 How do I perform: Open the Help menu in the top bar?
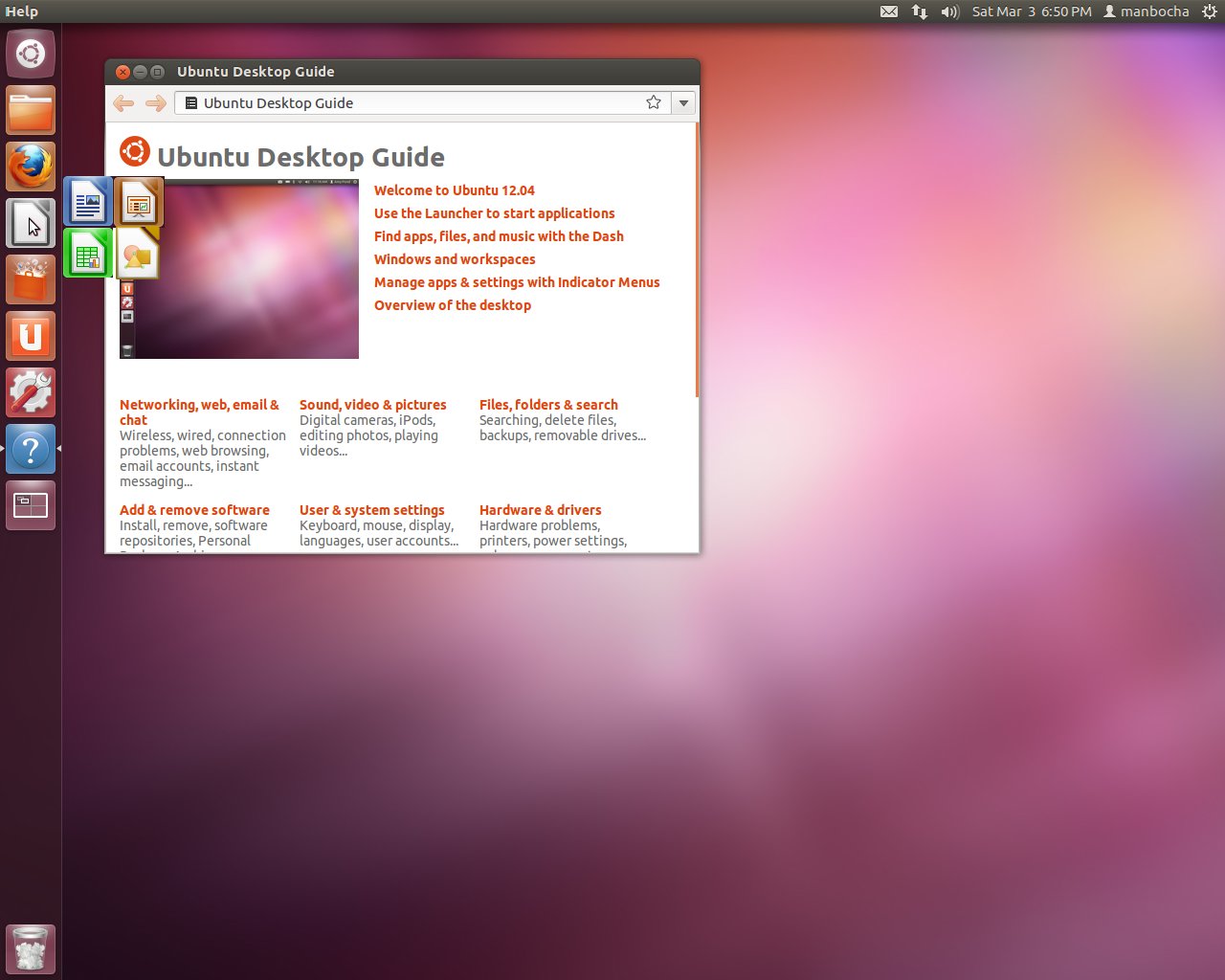coord(21,11)
